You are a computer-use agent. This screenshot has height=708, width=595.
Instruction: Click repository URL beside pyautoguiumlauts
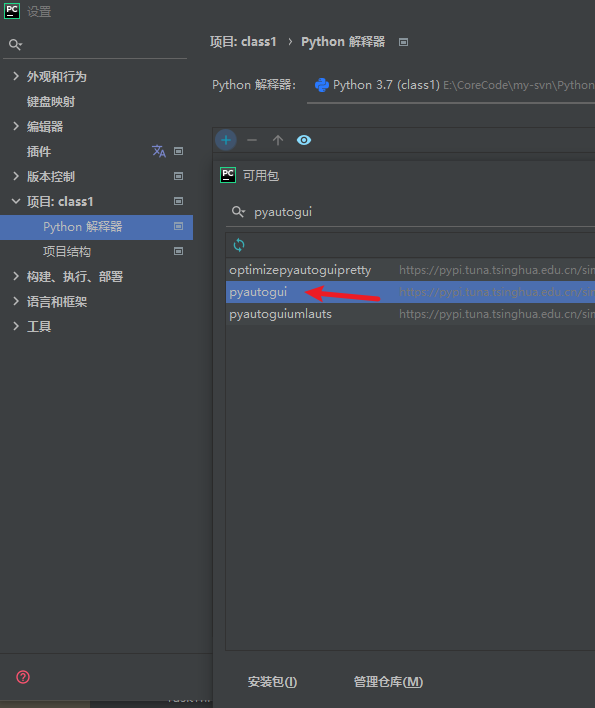[497, 314]
